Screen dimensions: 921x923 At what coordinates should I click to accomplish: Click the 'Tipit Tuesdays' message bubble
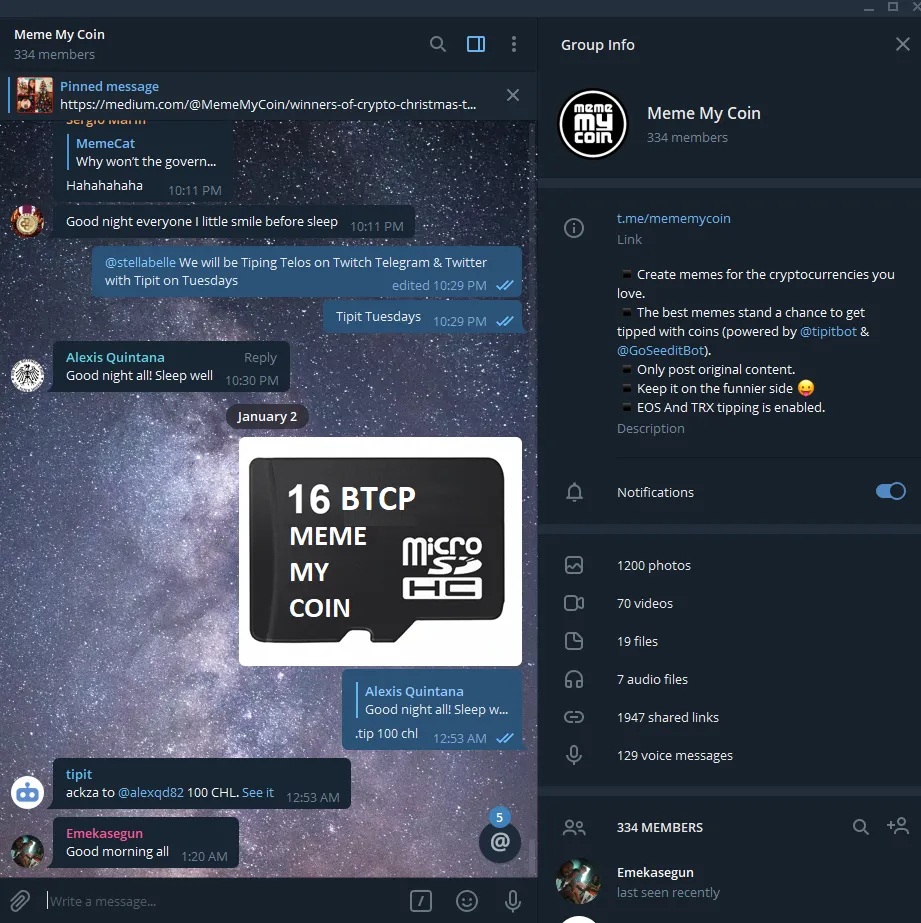(x=423, y=317)
